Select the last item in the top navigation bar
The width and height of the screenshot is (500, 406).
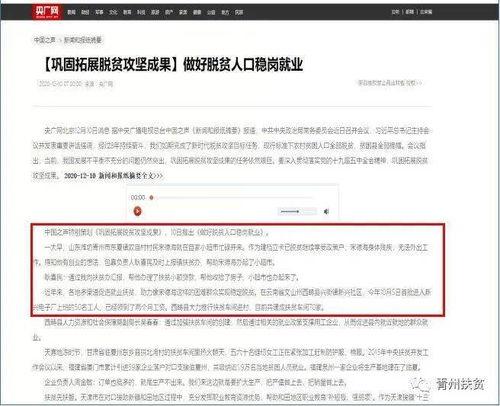pyautogui.click(x=239, y=12)
